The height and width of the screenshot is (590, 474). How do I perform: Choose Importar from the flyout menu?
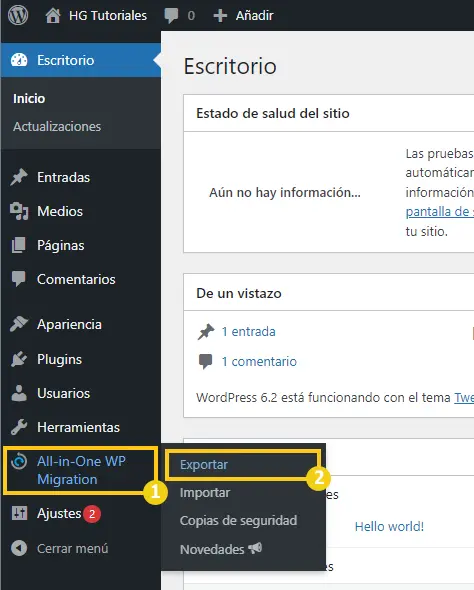(205, 493)
